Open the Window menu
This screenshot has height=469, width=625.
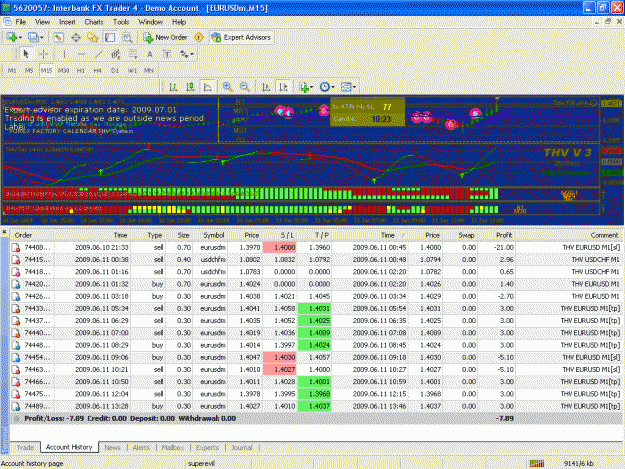coord(150,22)
